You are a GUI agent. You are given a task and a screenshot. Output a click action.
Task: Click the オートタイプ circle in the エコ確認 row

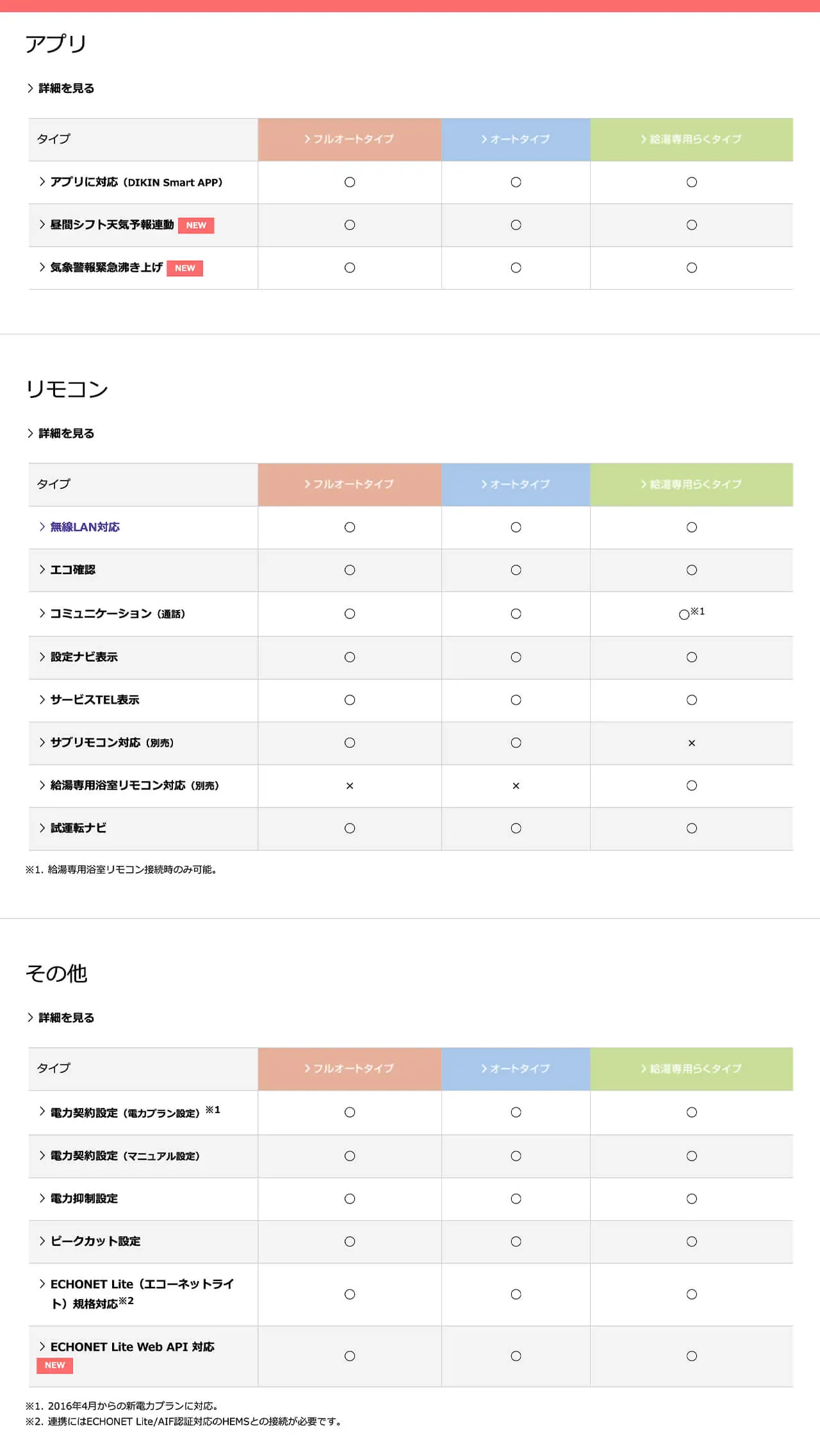(516, 570)
